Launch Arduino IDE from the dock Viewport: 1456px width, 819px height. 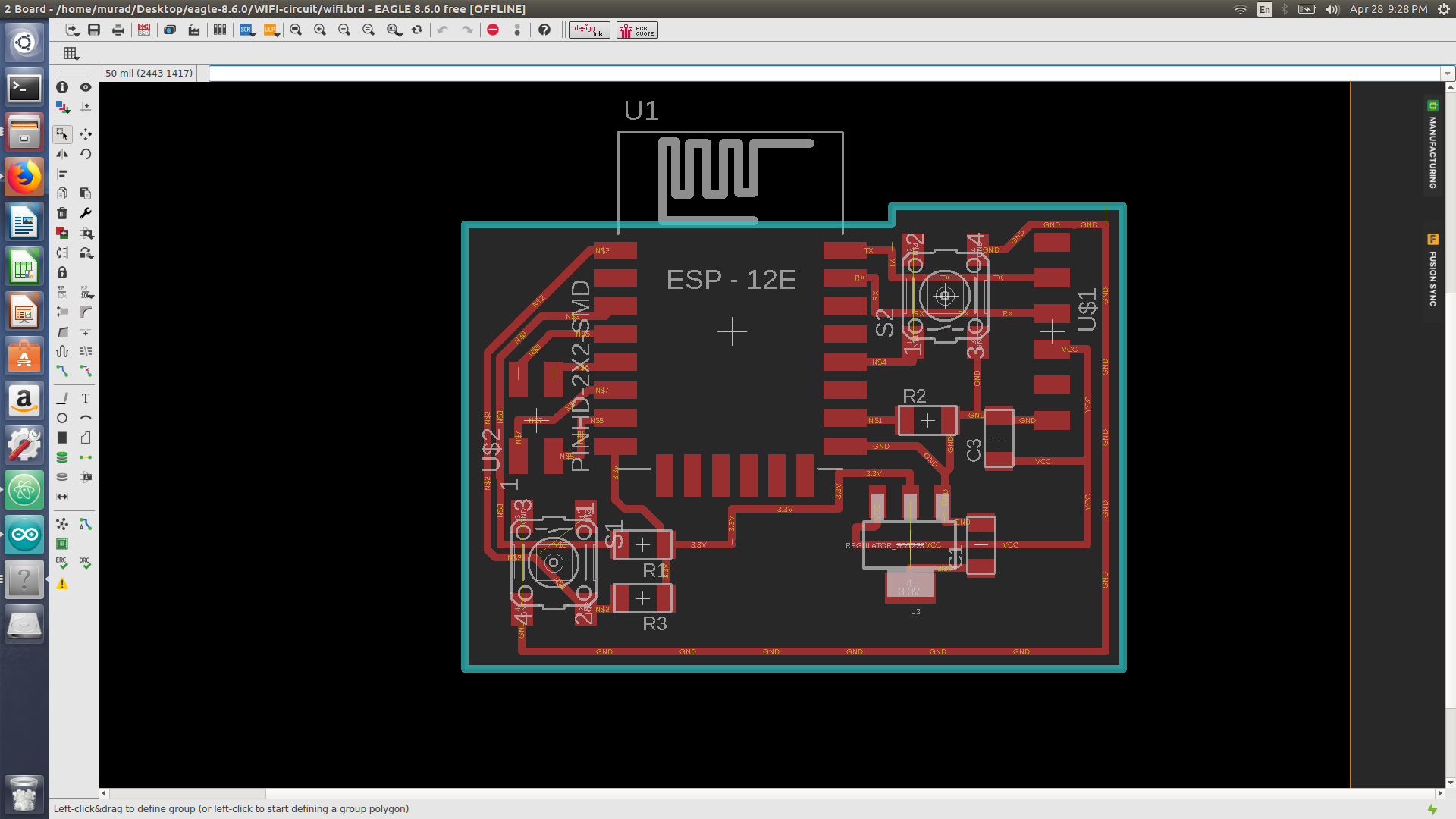[x=24, y=535]
